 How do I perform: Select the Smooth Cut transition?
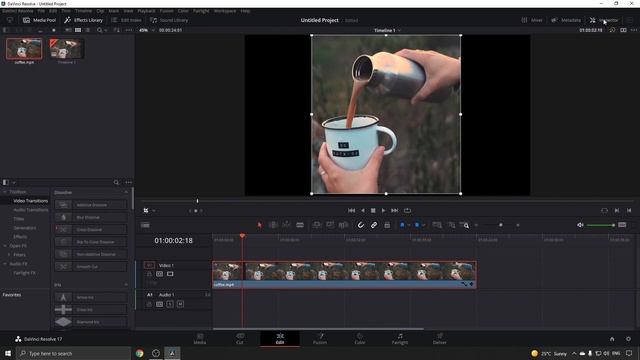pyautogui.click(x=91, y=267)
